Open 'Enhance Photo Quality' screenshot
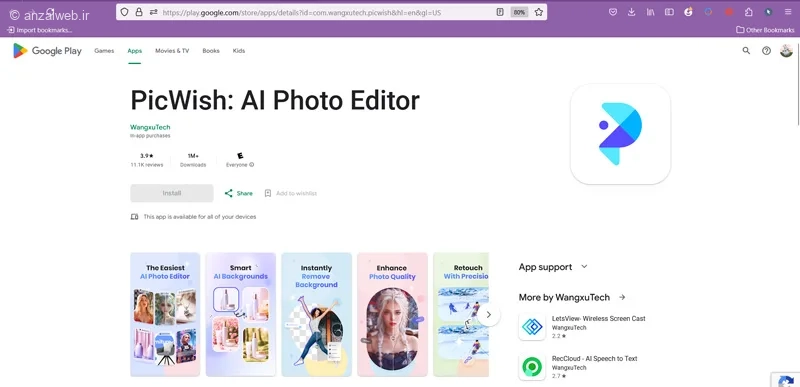This screenshot has width=800, height=387. pos(392,315)
